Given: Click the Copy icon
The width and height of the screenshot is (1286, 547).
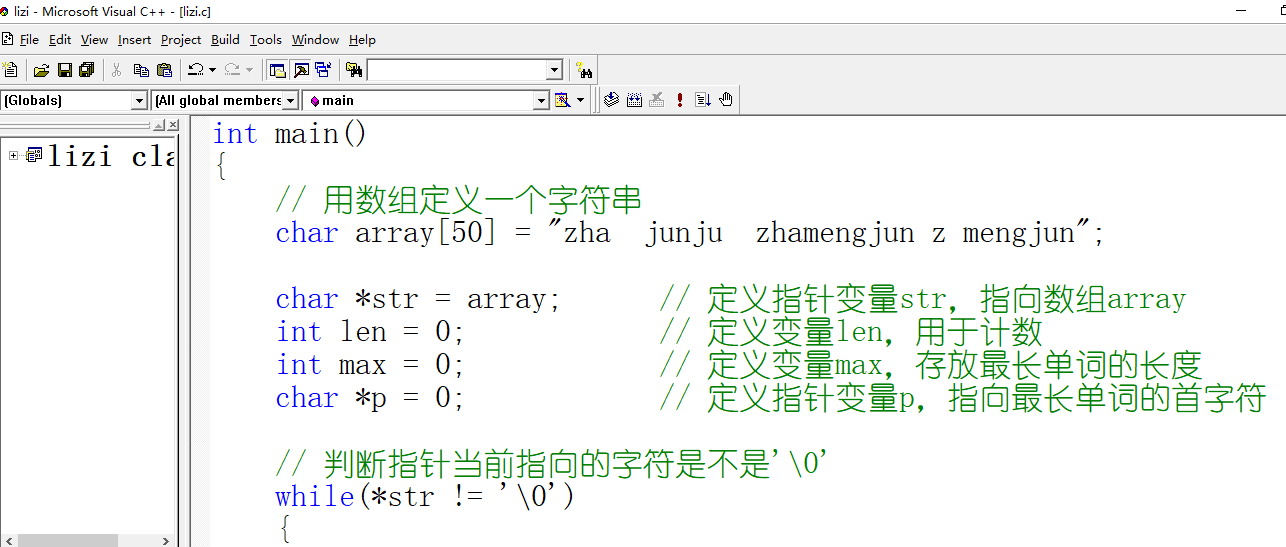Looking at the screenshot, I should (x=141, y=70).
